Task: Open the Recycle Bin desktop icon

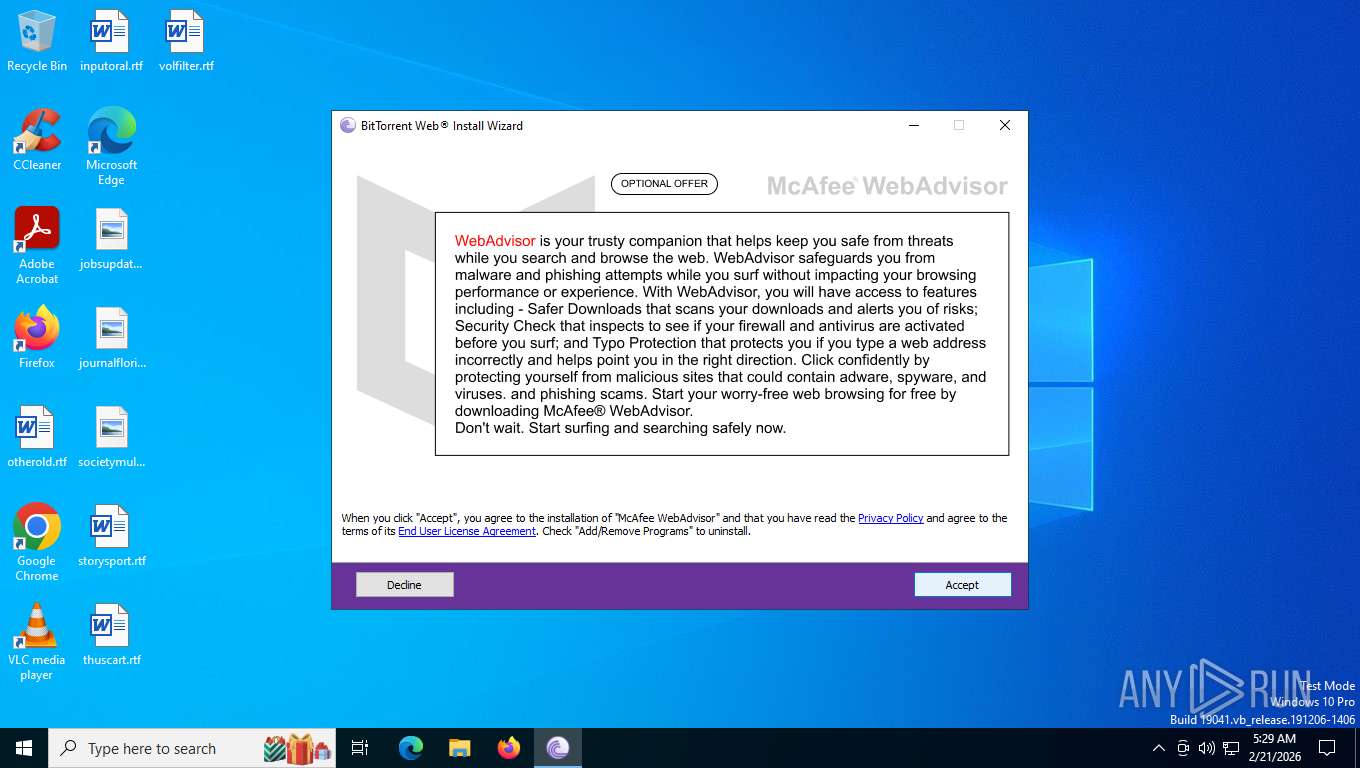Action: click(x=37, y=42)
